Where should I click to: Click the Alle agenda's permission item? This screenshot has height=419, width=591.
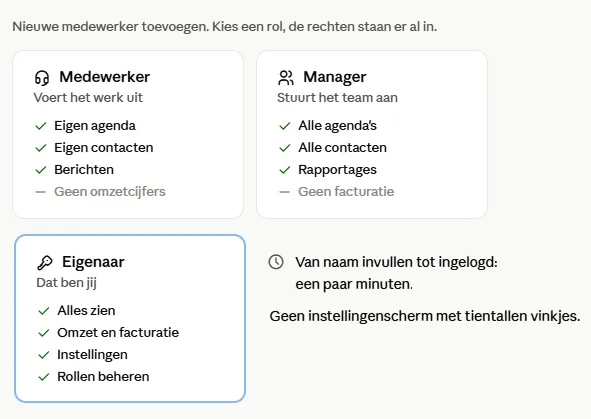[337, 126]
